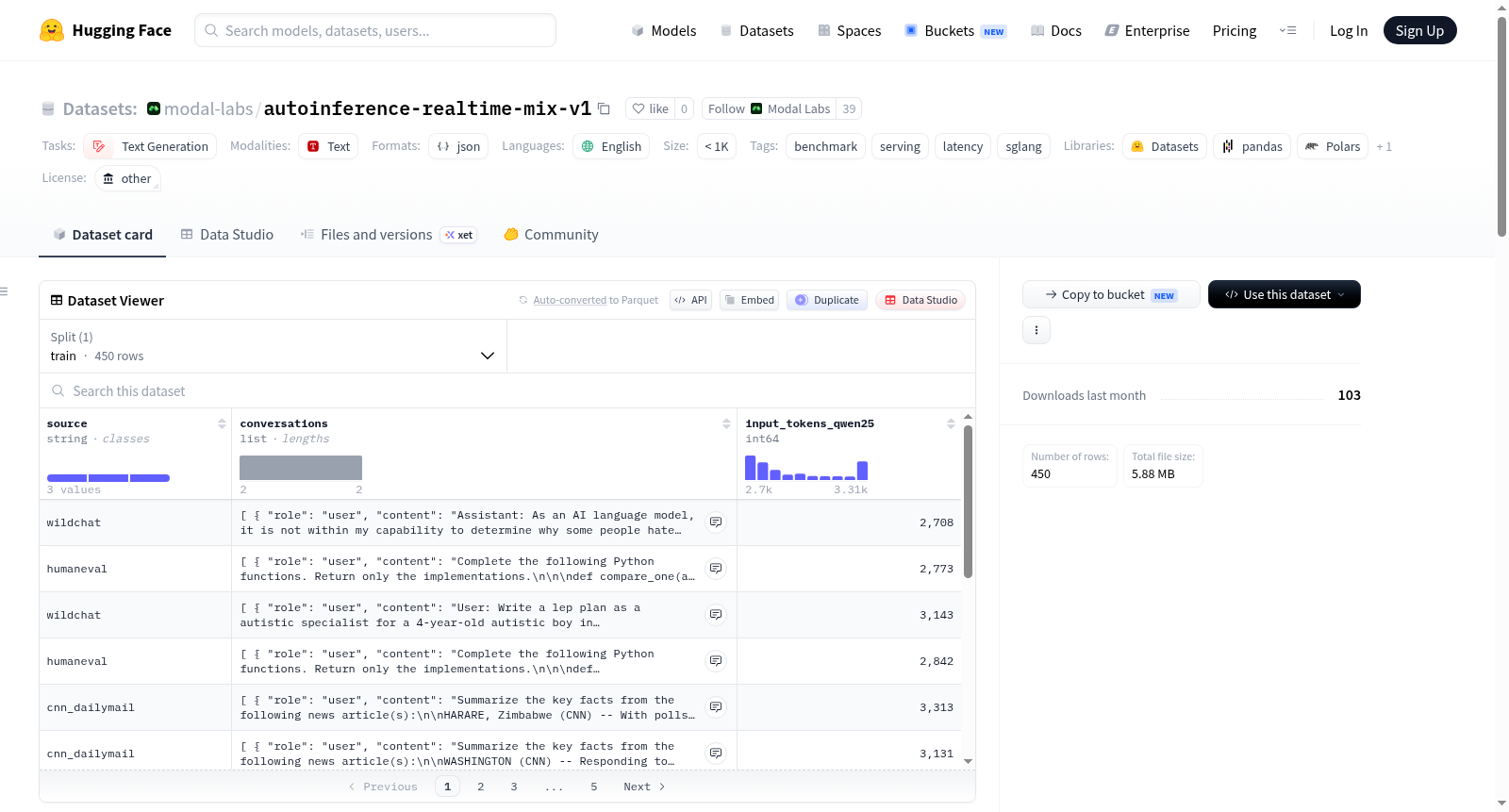1509x812 pixels.
Task: Toggle the left sidebar hamburger icon
Action: point(4,291)
